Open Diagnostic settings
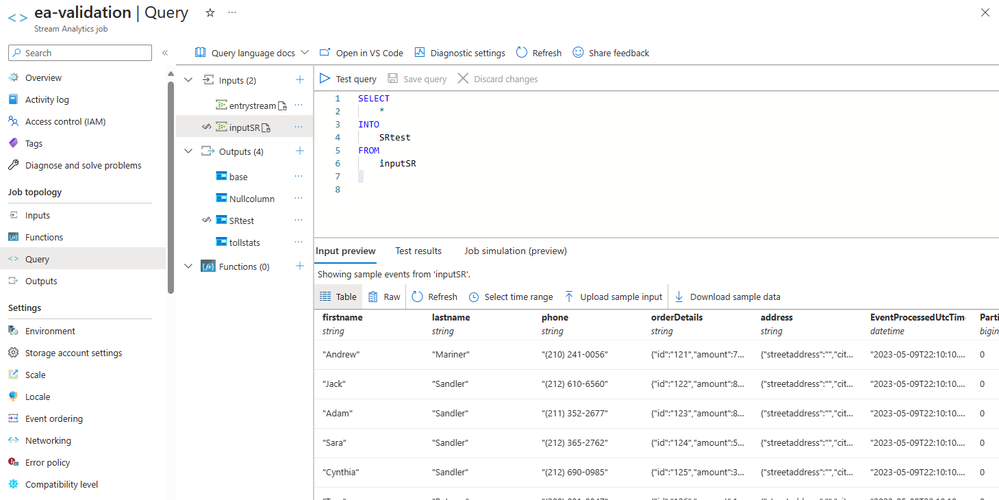This screenshot has width=999, height=500. coord(459,53)
